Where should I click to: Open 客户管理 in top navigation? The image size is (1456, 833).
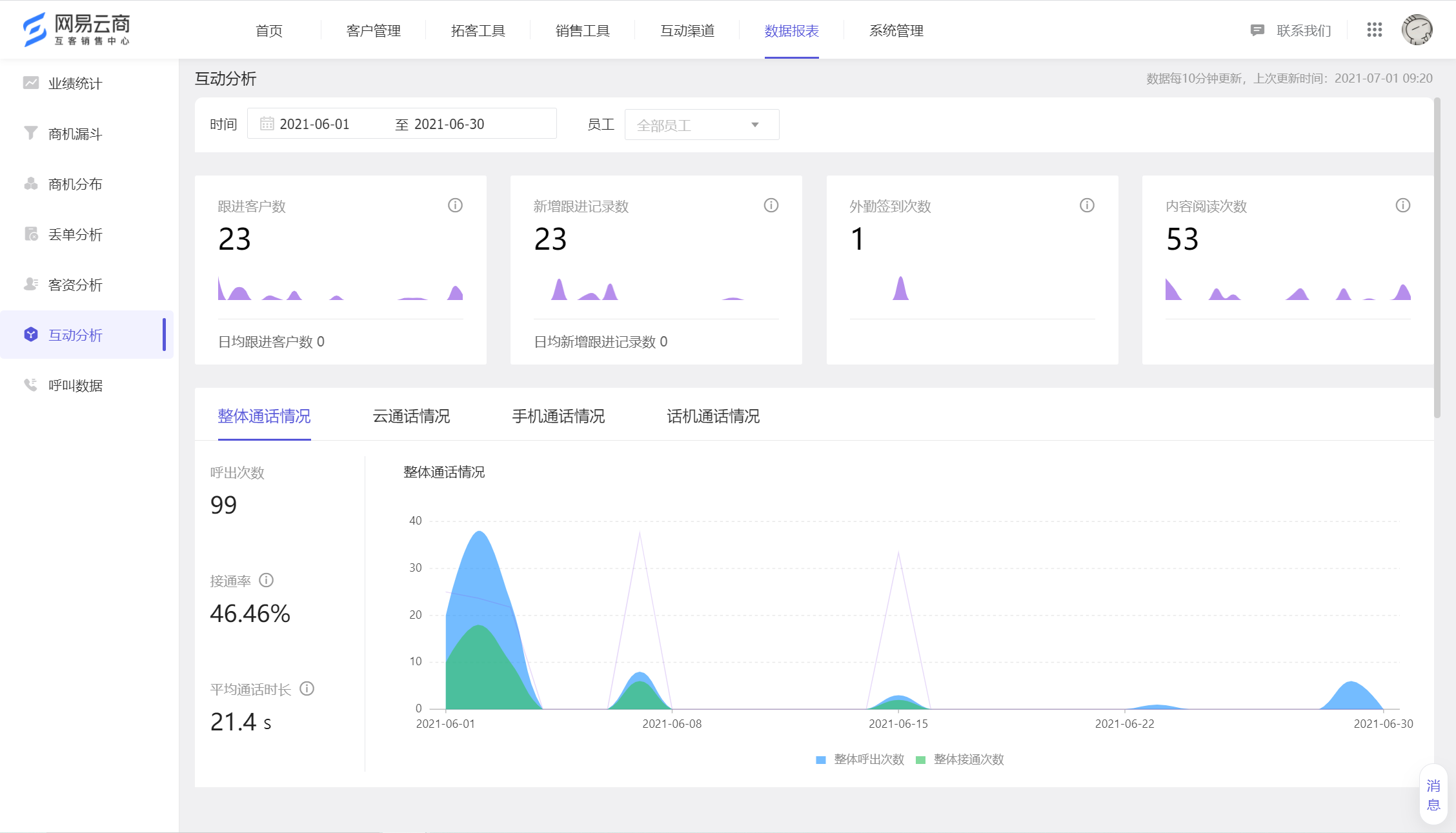pyautogui.click(x=374, y=30)
